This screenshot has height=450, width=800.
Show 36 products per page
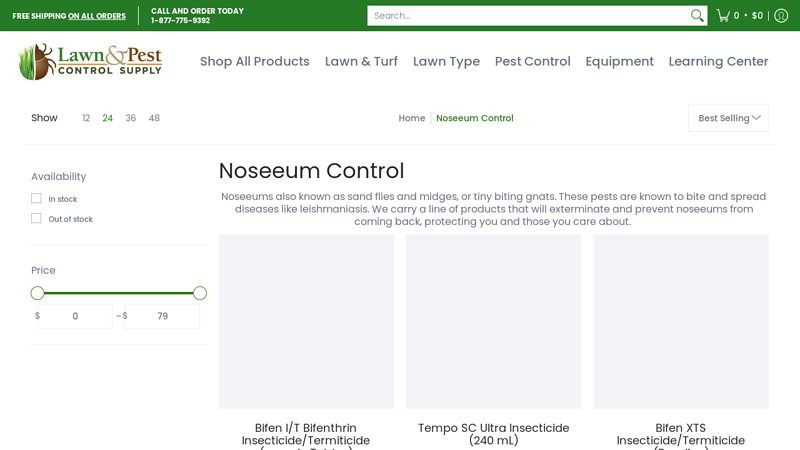(131, 118)
